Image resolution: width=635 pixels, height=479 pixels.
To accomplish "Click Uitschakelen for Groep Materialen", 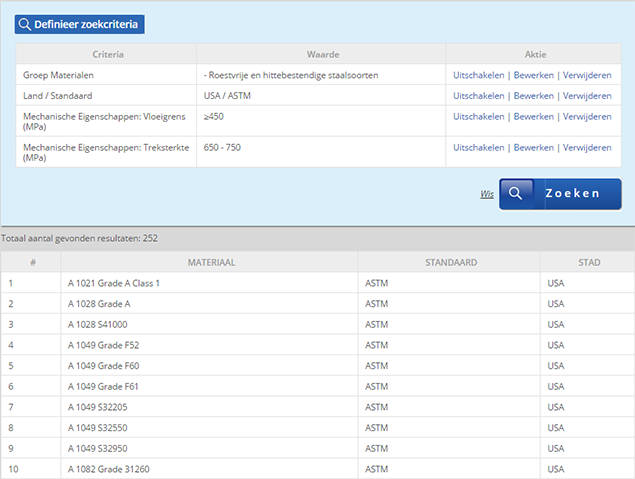I will pos(479,75).
